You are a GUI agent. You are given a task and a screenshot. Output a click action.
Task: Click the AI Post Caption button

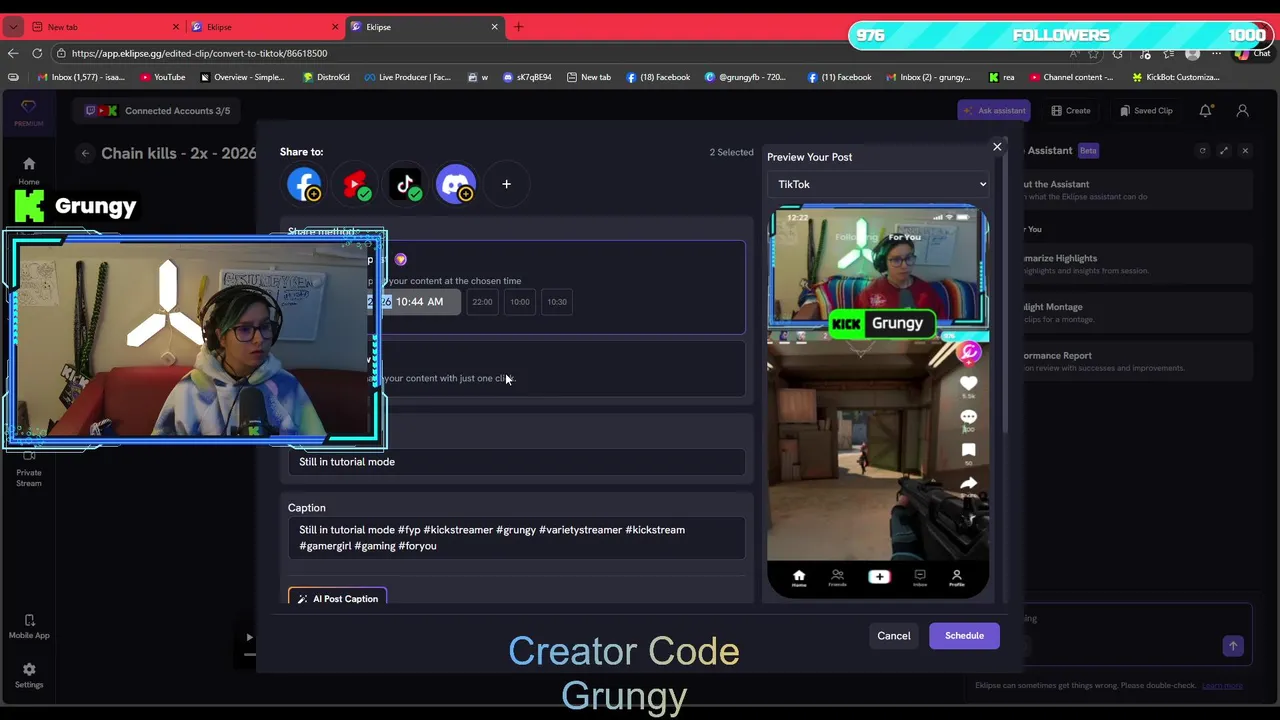[337, 599]
